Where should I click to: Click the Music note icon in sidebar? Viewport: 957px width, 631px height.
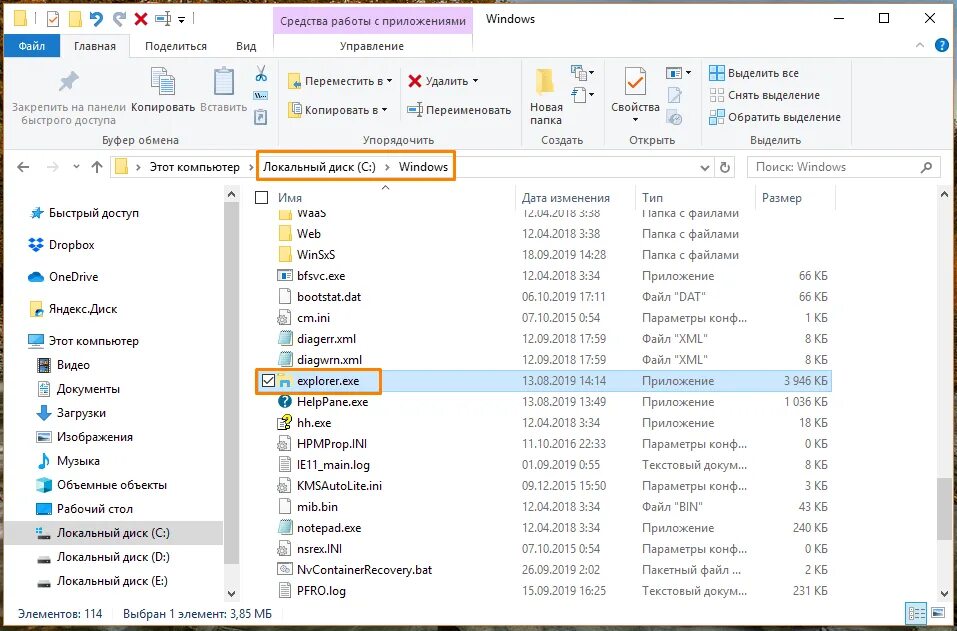click(43, 461)
